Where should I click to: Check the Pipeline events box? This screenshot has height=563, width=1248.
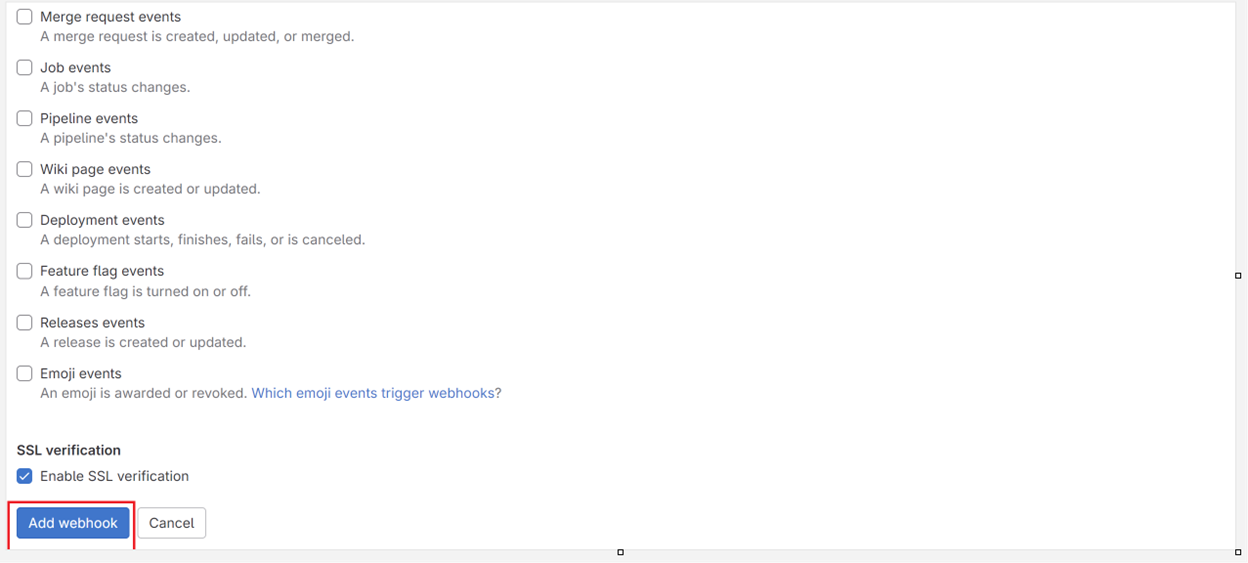[x=25, y=119]
